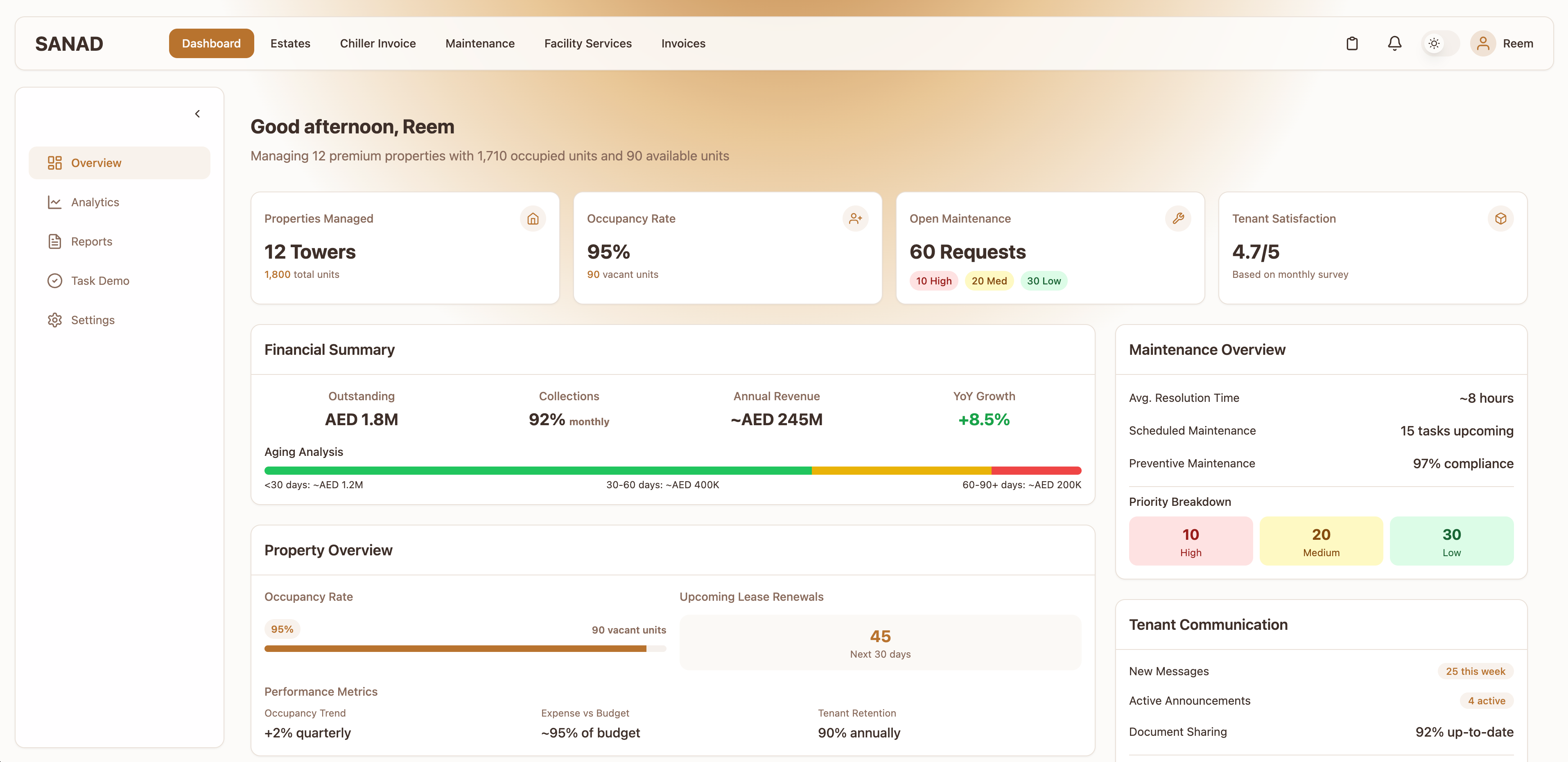This screenshot has height=762, width=1568.
Task: Click the cube icon on Tenant Satisfaction card
Action: tap(1501, 219)
